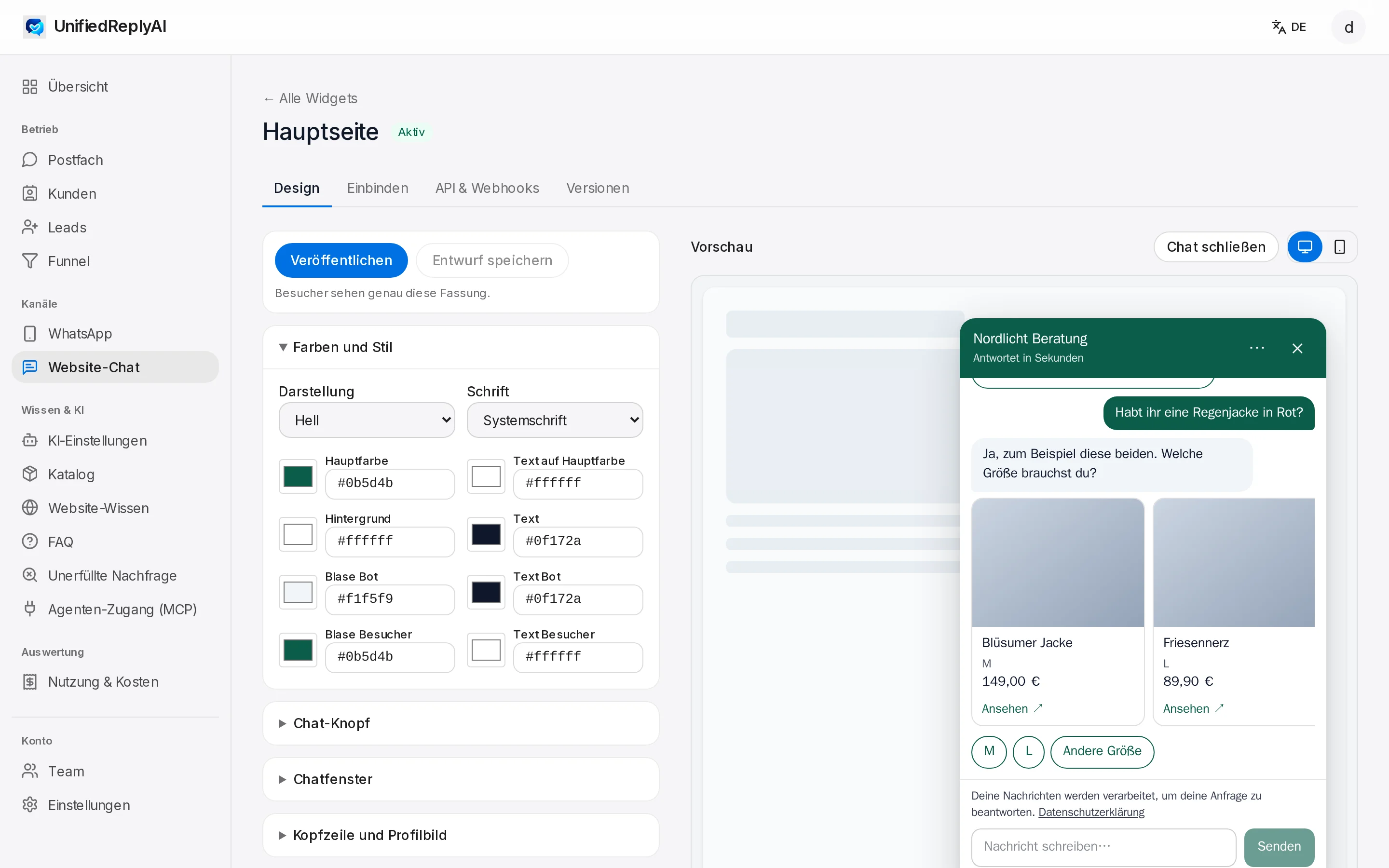Open the Funnel page
The width and height of the screenshot is (1389, 868).
click(x=115, y=261)
